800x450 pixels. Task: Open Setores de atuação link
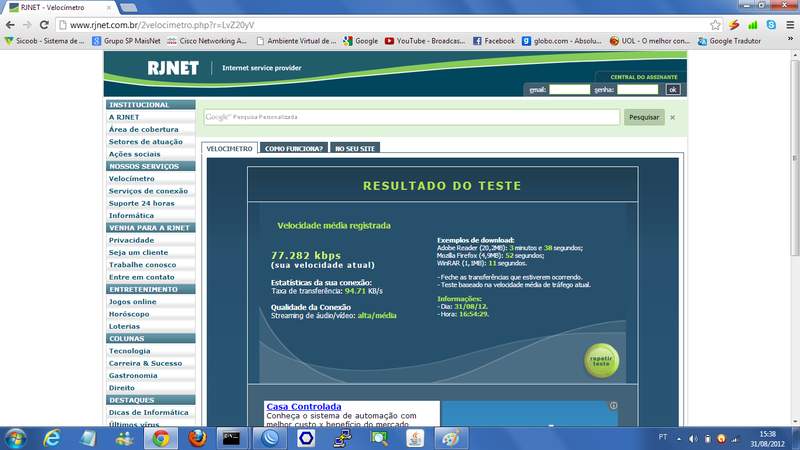(x=145, y=141)
